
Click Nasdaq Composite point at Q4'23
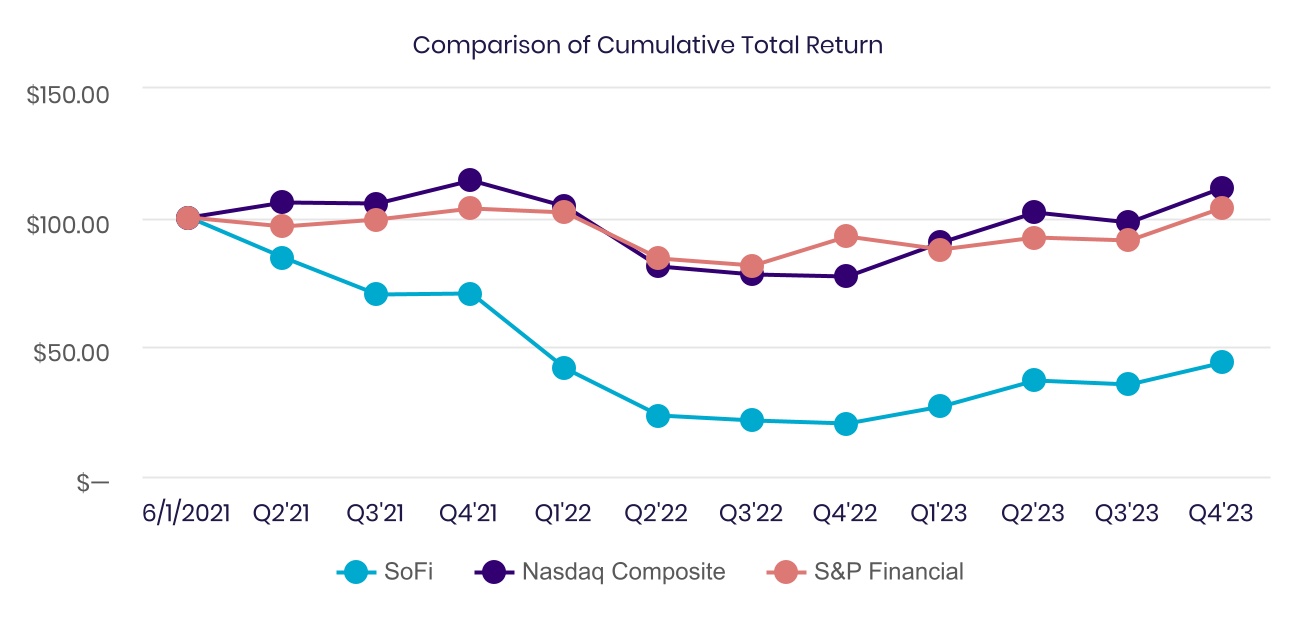pyautogui.click(x=1221, y=188)
